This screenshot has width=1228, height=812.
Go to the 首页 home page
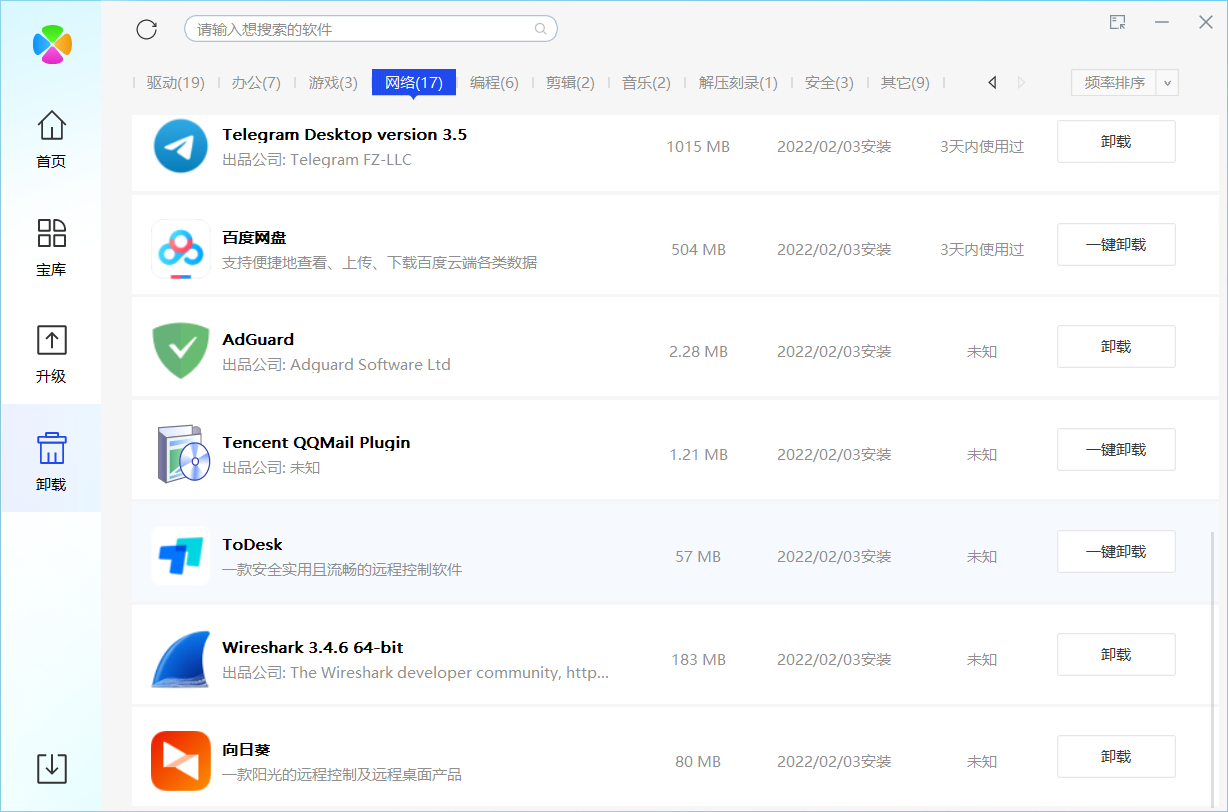pos(51,138)
